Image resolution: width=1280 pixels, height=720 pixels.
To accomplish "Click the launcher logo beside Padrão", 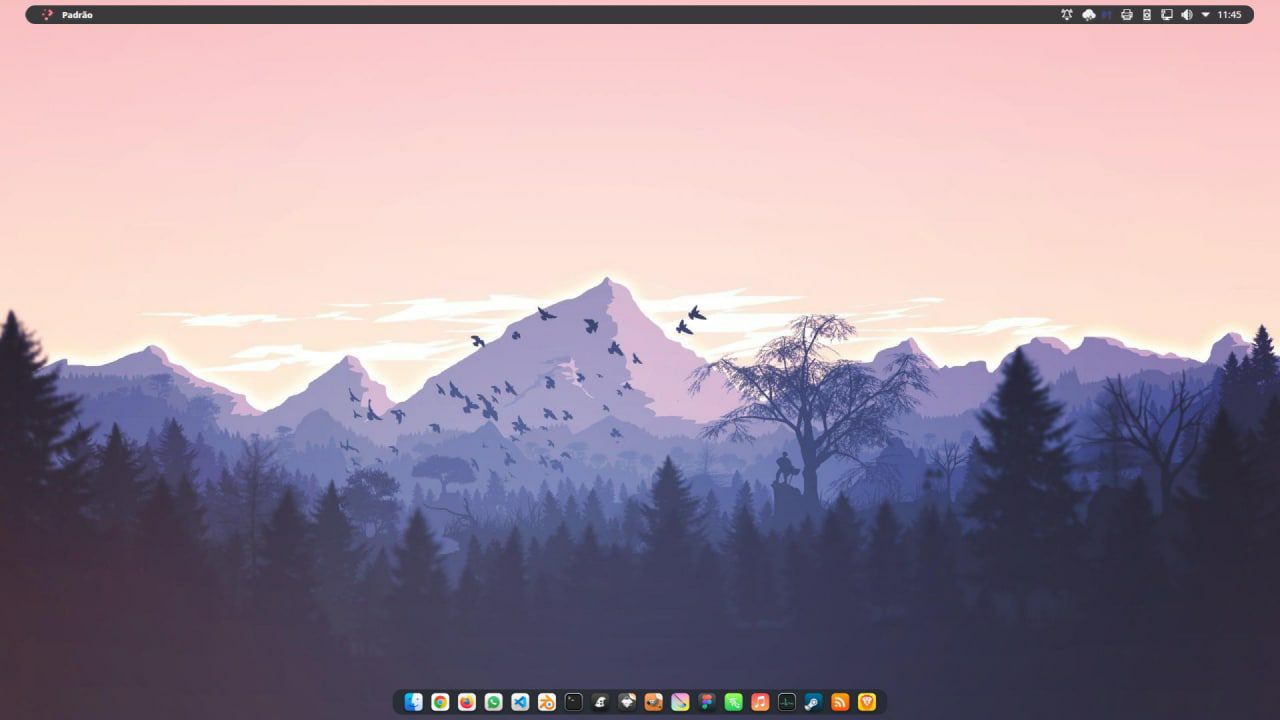I will point(47,15).
